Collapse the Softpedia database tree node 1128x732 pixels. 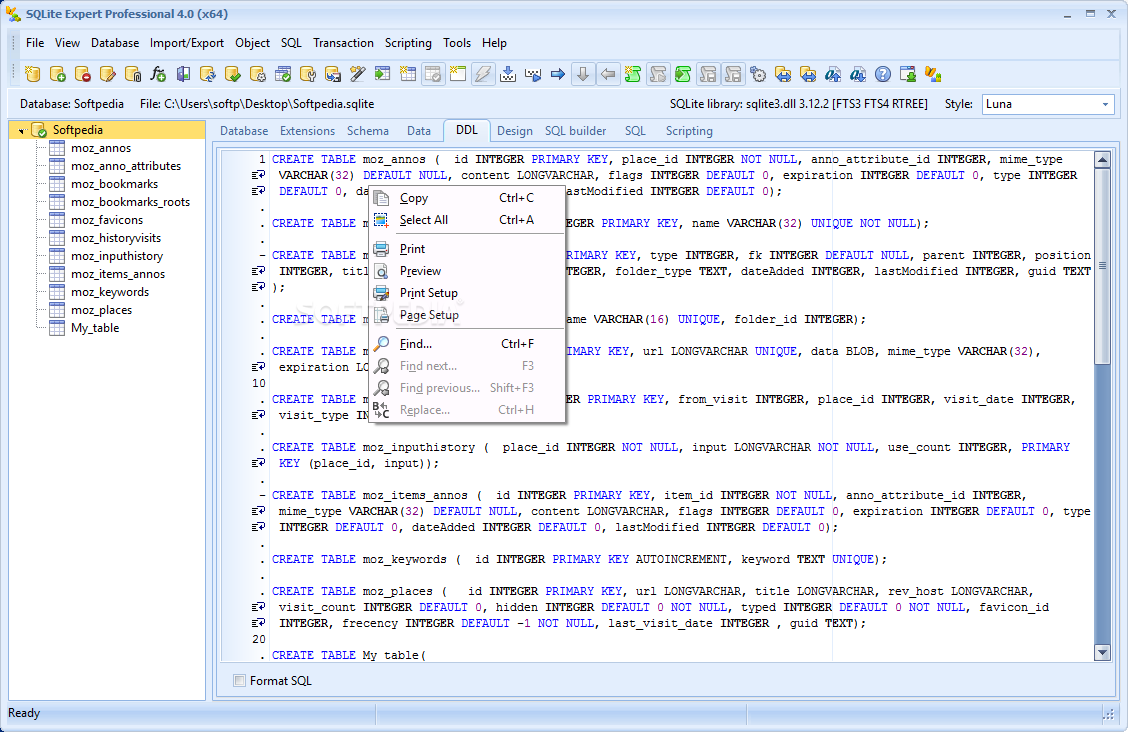pos(22,131)
